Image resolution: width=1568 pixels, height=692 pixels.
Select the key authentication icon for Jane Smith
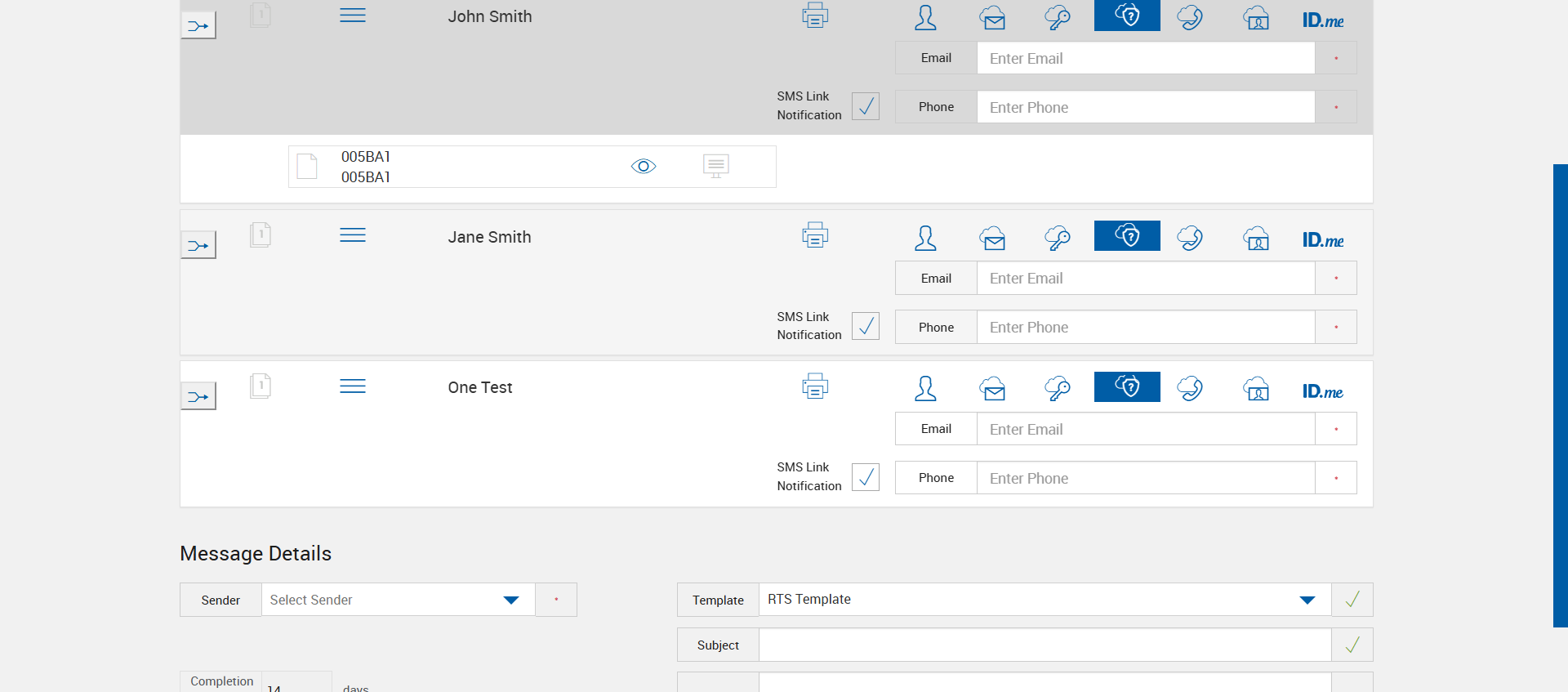tap(1058, 238)
